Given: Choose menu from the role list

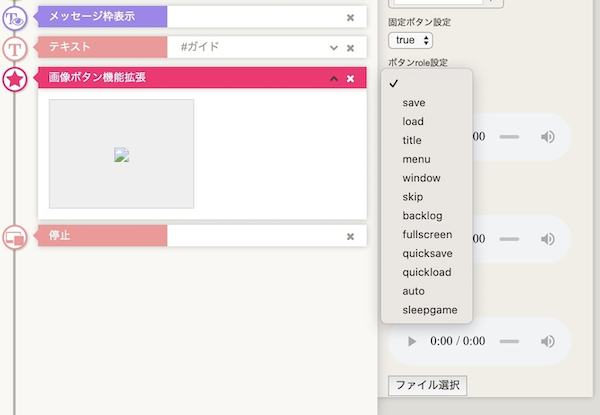Looking at the screenshot, I should pyautogui.click(x=427, y=159).
